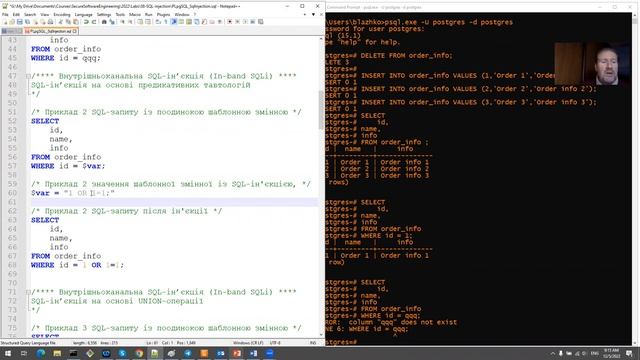Click the clock showing date and time

611,353
